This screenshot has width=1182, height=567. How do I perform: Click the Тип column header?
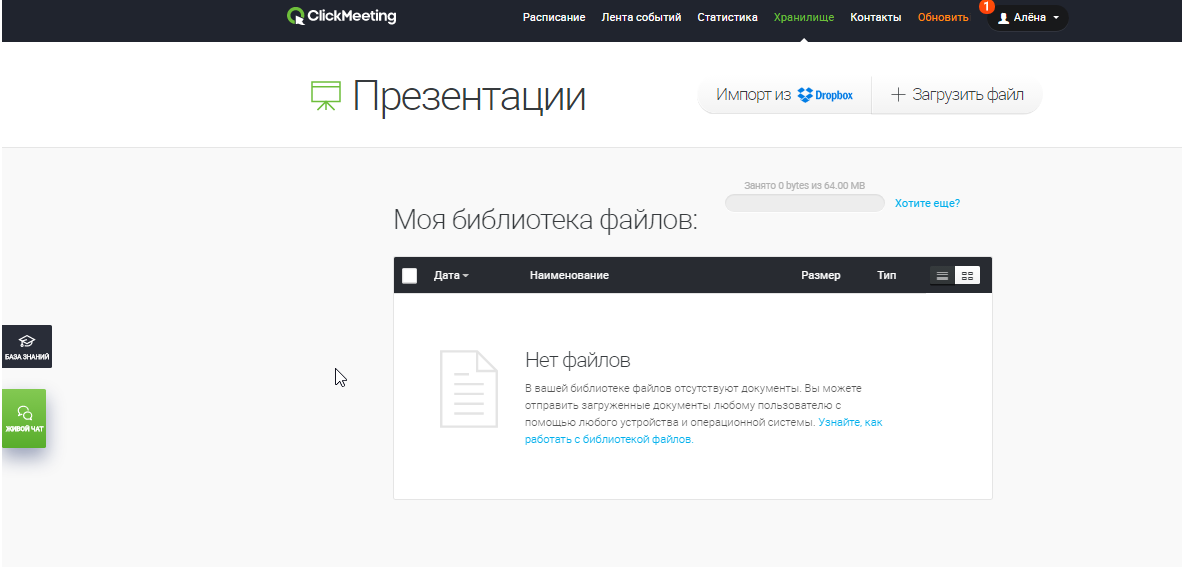(886, 276)
